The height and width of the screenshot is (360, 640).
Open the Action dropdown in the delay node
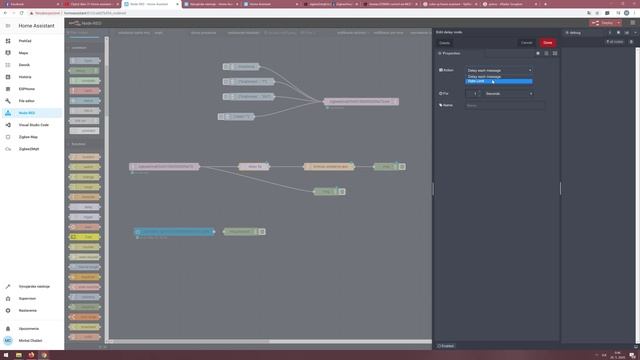[499, 70]
